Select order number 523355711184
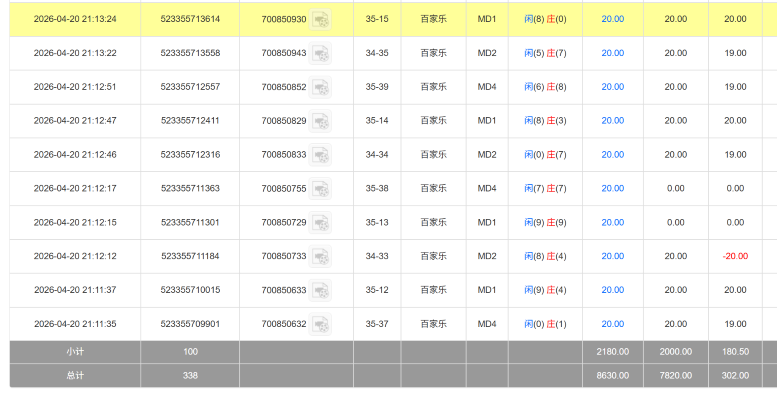This screenshot has height=396, width=777. click(190, 256)
